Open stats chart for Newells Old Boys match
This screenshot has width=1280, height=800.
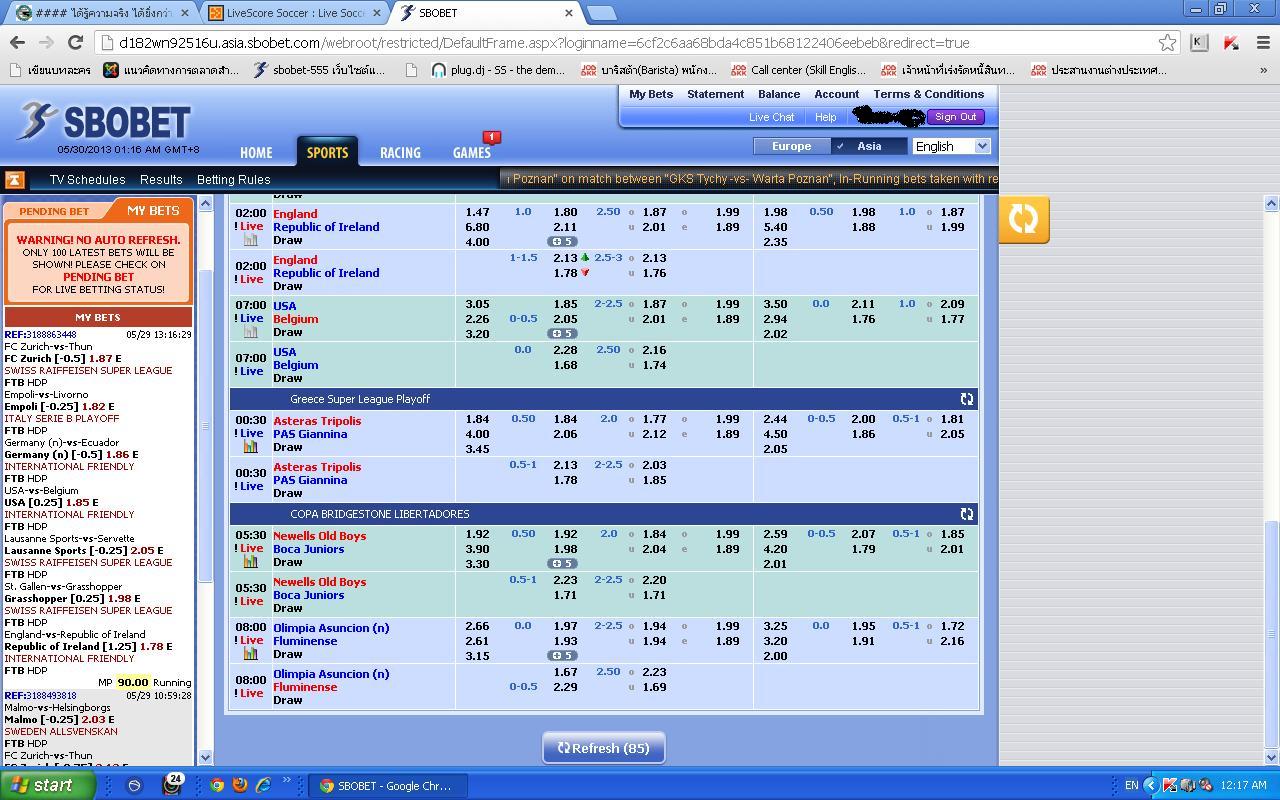[250, 562]
